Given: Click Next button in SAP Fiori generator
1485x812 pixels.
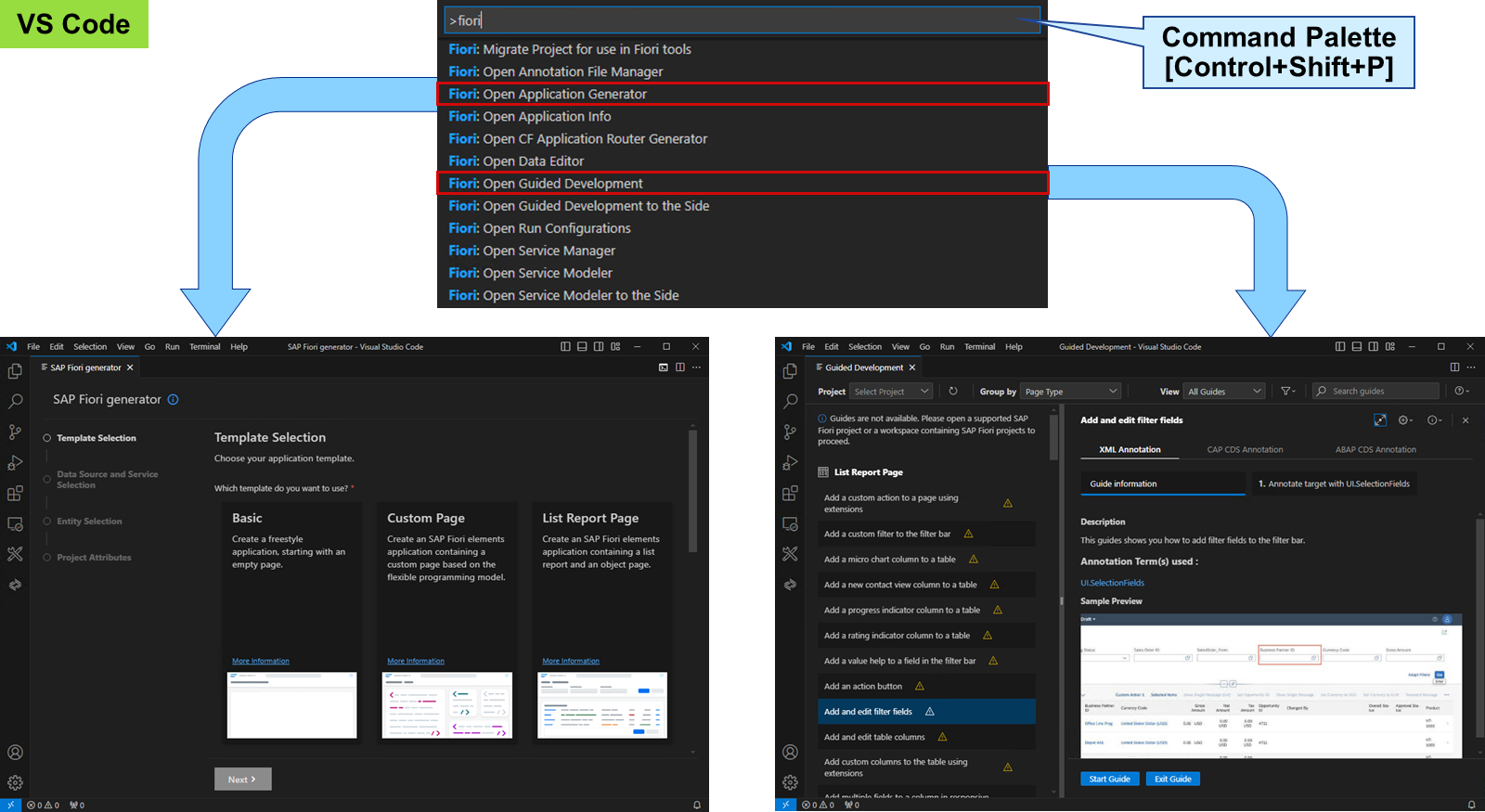Looking at the screenshot, I should click(242, 779).
